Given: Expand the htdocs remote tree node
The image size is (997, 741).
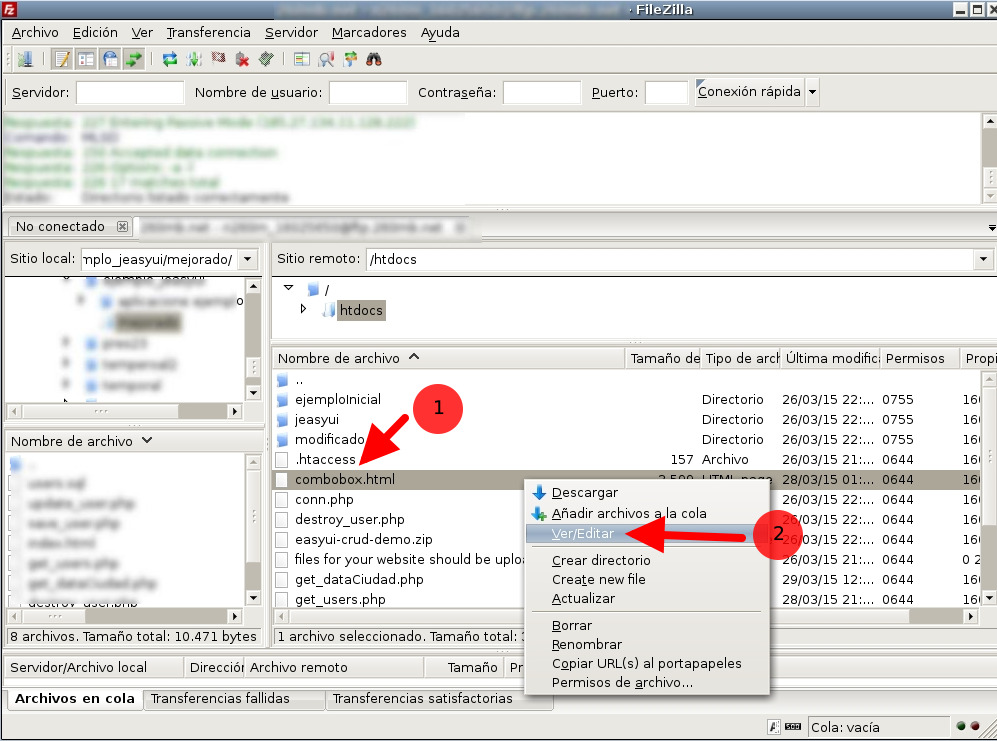Looking at the screenshot, I should [x=303, y=309].
